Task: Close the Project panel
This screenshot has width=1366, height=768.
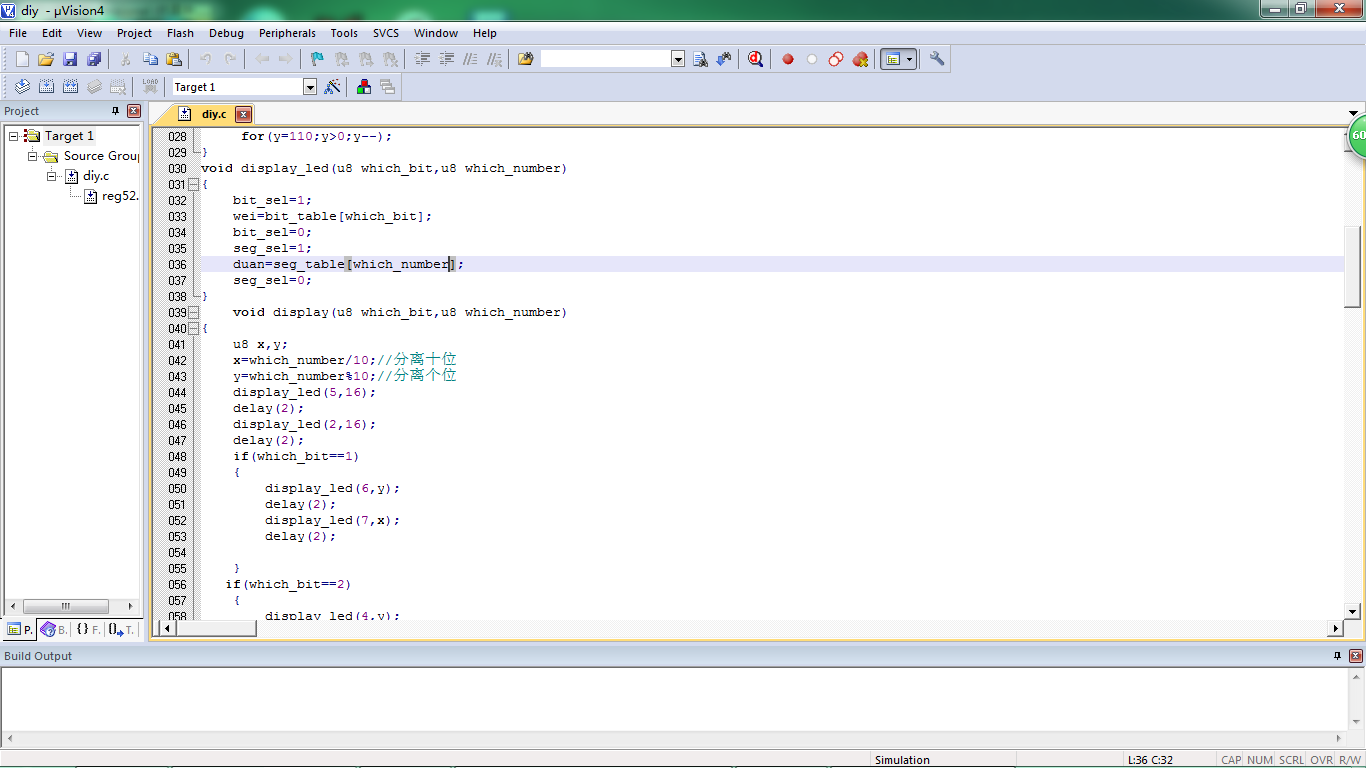Action: [x=134, y=111]
